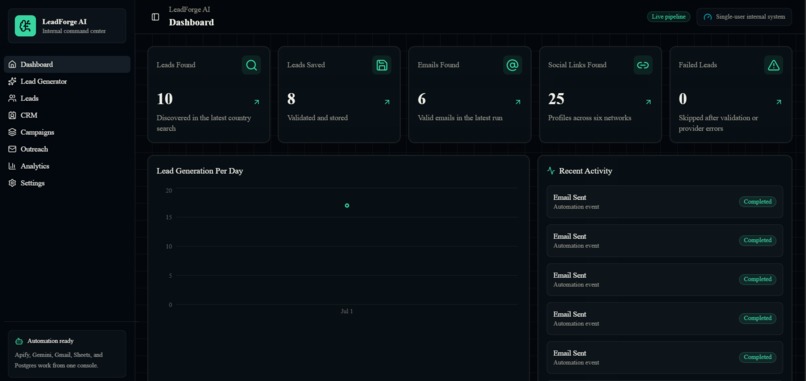
Task: Click the value 6 under Emails Found
Action: (422, 99)
